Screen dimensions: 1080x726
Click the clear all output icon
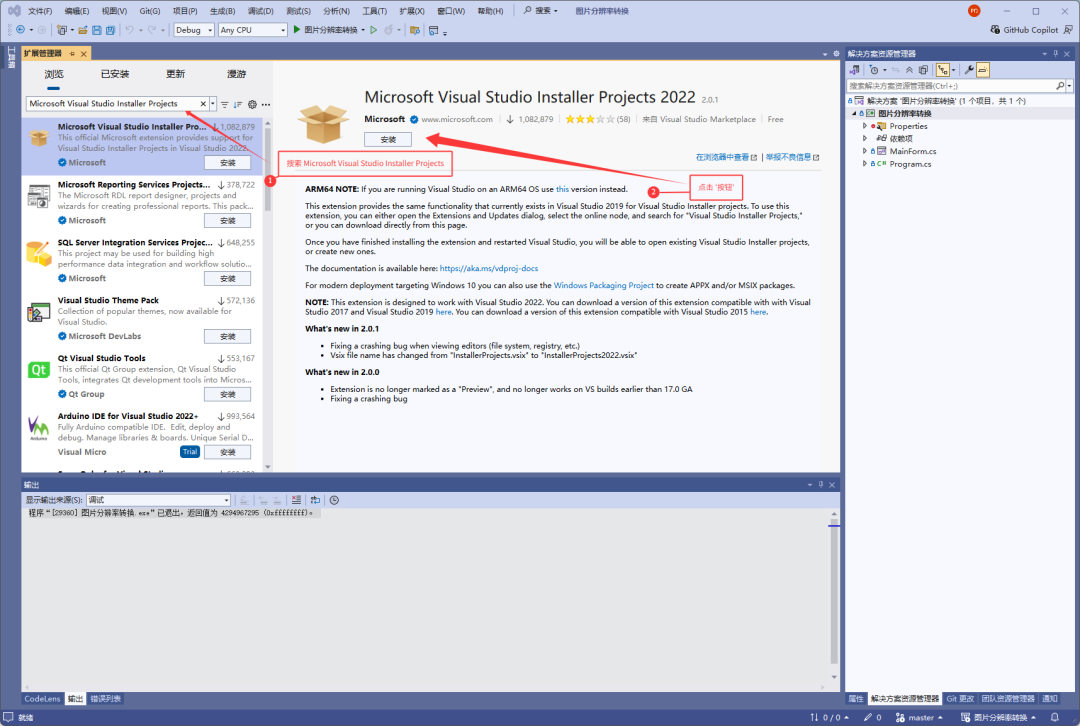pos(296,500)
